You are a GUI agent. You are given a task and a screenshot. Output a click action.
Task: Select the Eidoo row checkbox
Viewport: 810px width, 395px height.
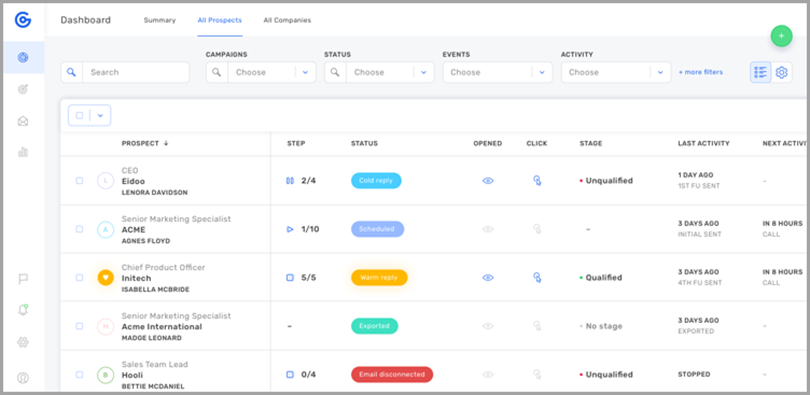79,181
